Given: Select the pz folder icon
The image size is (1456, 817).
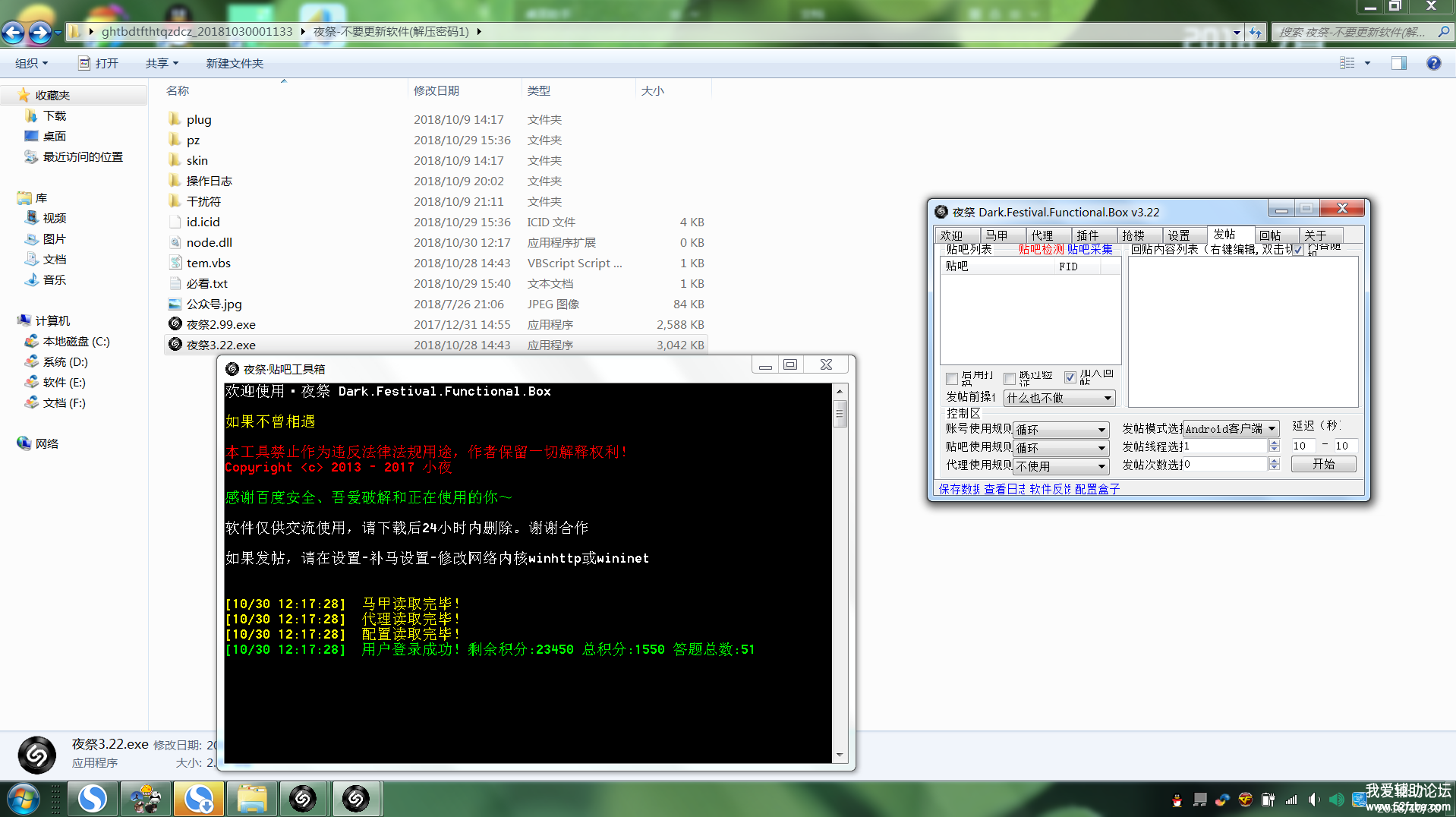Looking at the screenshot, I should (175, 140).
